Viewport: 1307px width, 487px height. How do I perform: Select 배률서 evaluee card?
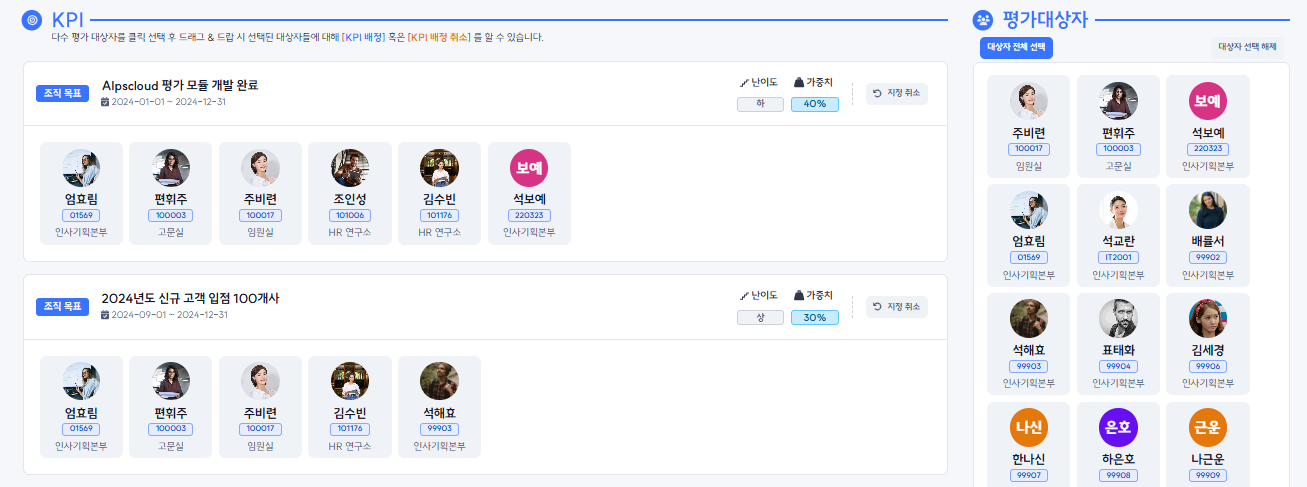pos(1207,236)
